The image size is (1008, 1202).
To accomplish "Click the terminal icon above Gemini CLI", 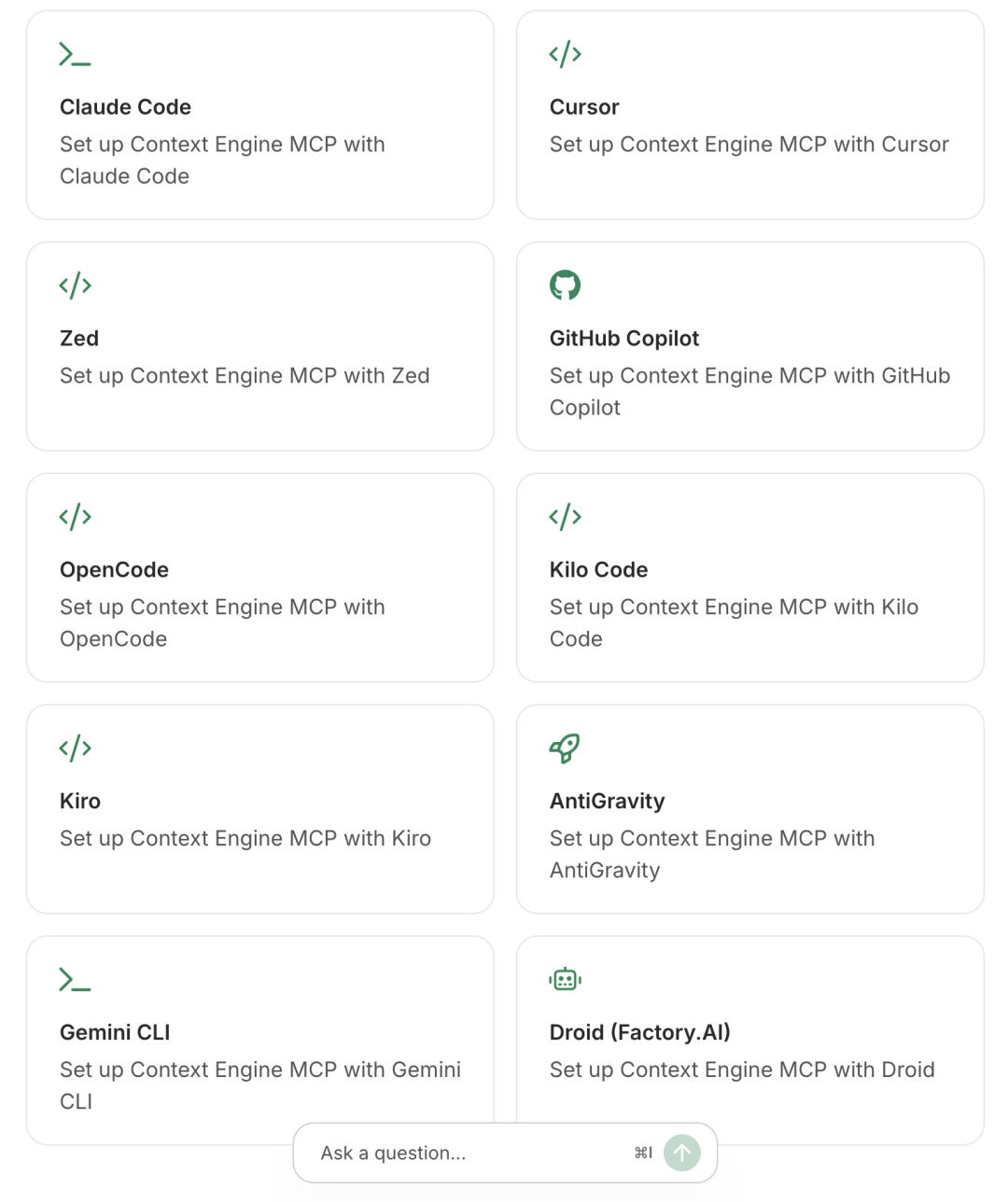I will [75, 980].
